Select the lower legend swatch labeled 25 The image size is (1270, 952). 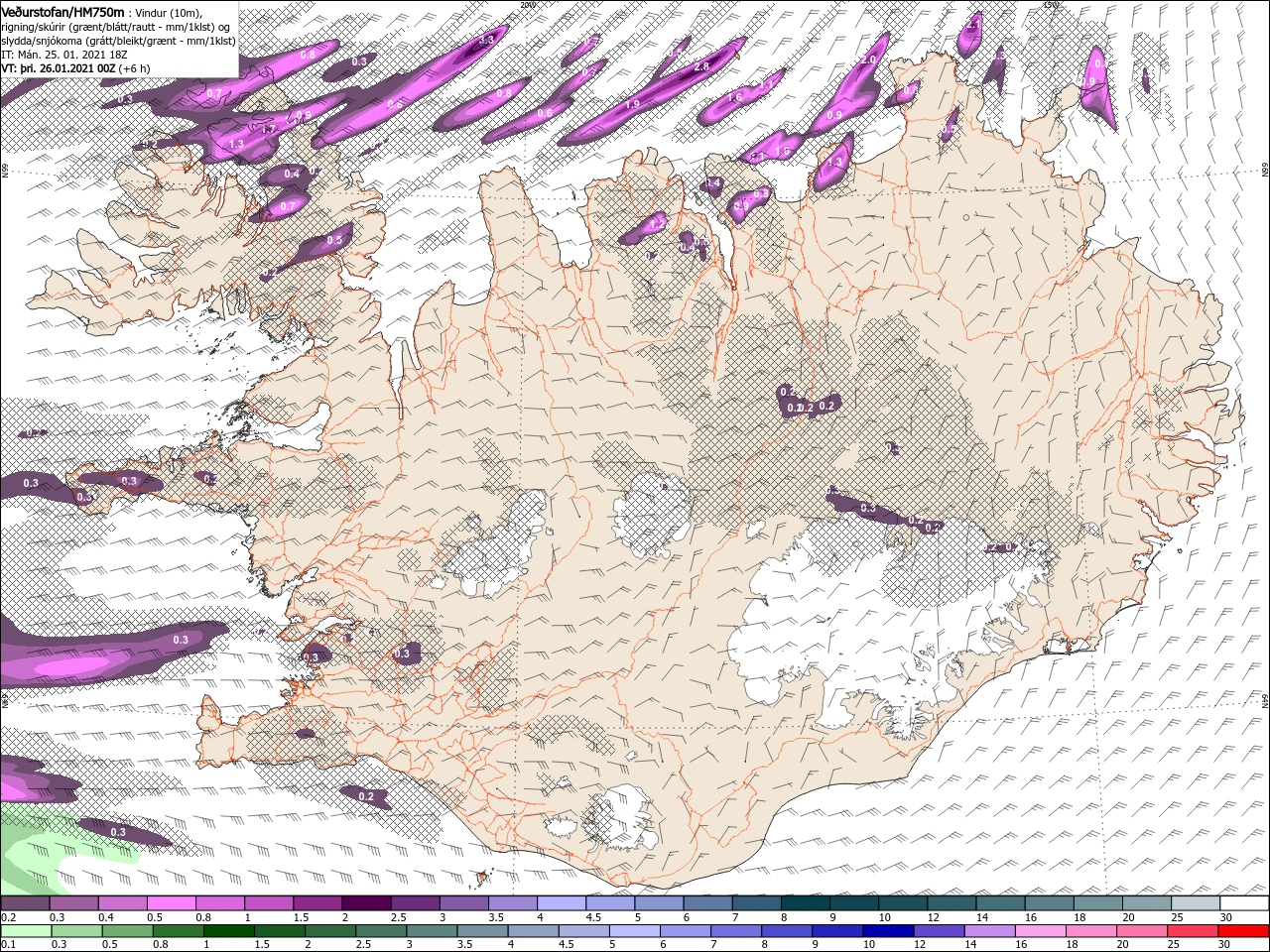pyautogui.click(x=1191, y=931)
